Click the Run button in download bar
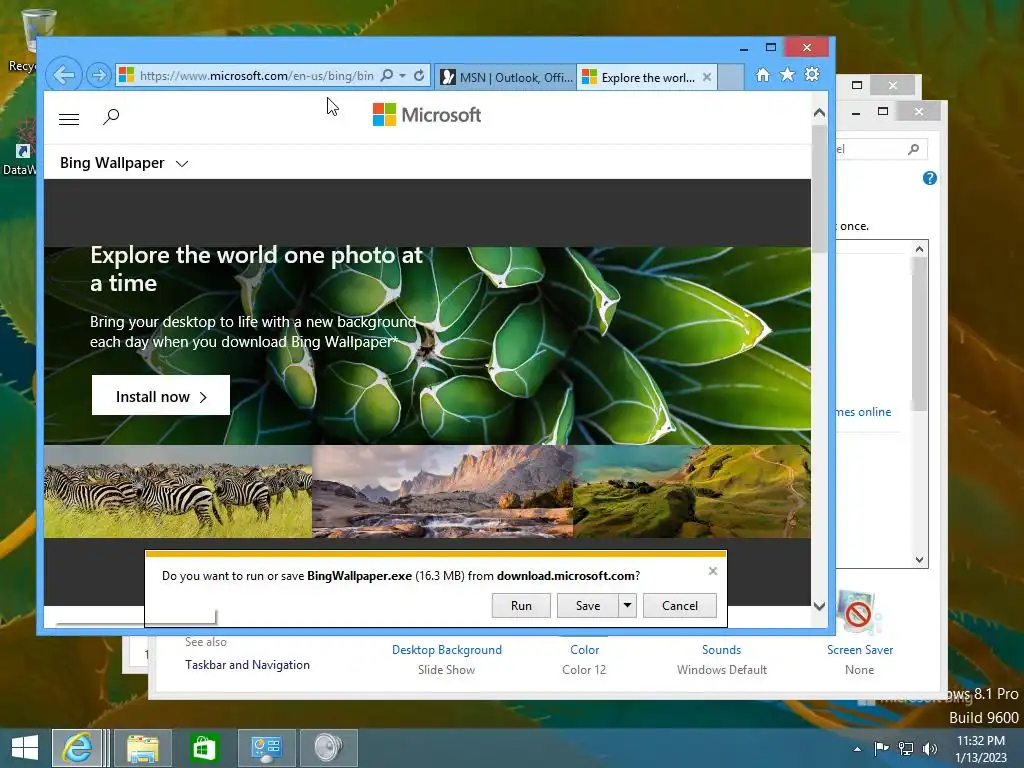Viewport: 1024px width, 768px height. pos(521,605)
